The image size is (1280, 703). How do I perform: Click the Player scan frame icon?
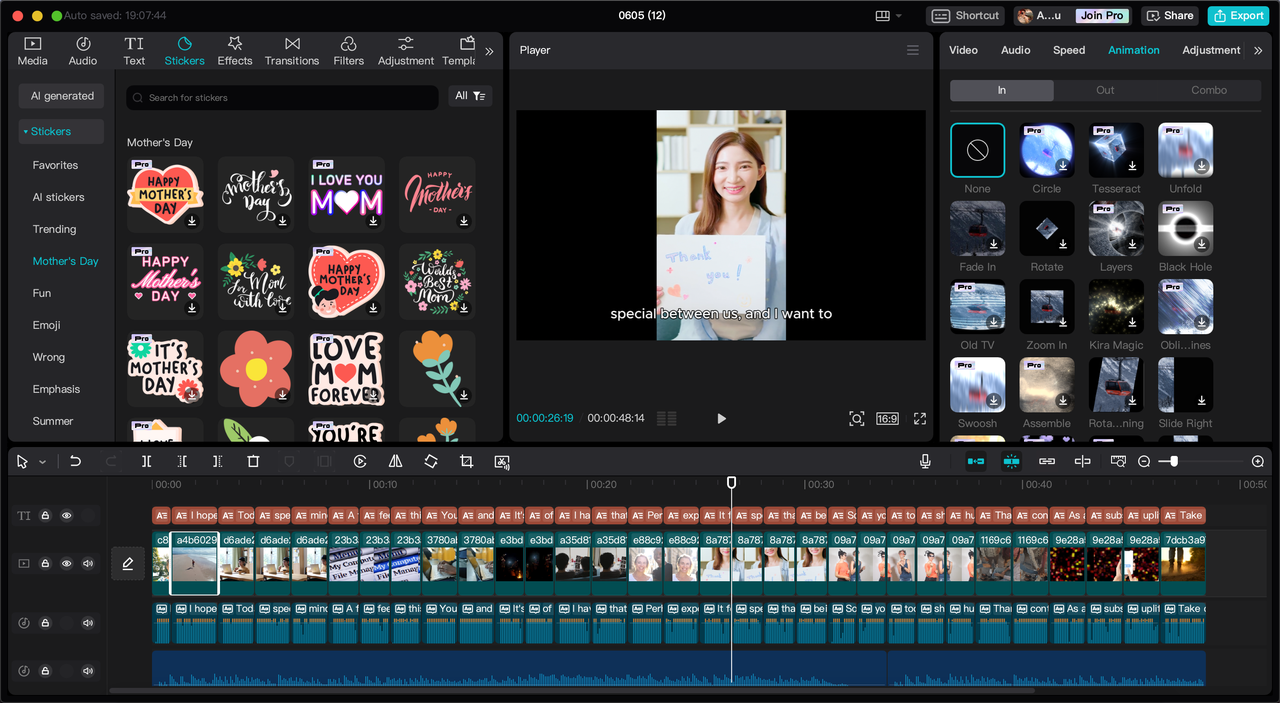857,418
